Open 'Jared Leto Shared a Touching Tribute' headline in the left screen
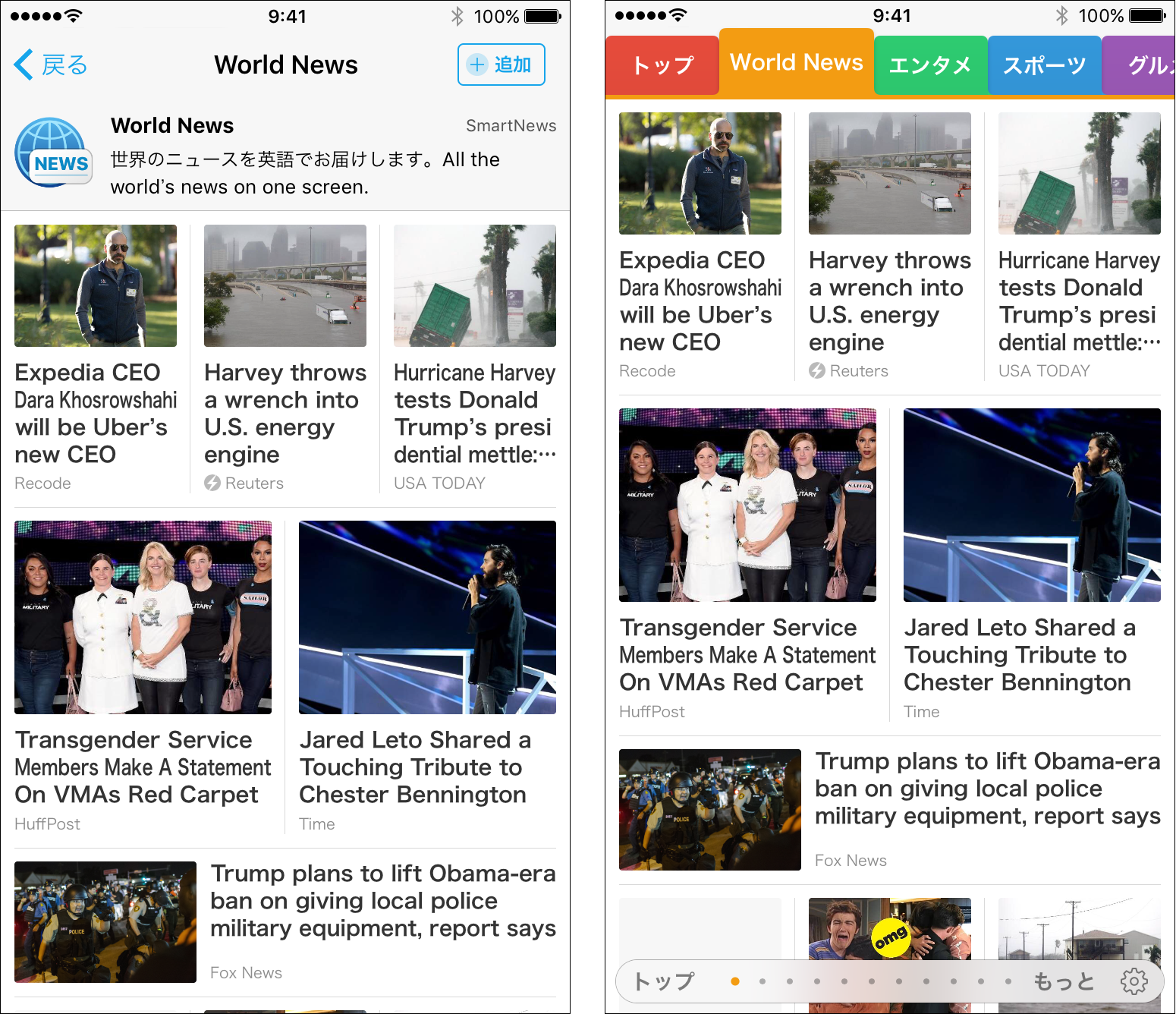 coord(415,767)
